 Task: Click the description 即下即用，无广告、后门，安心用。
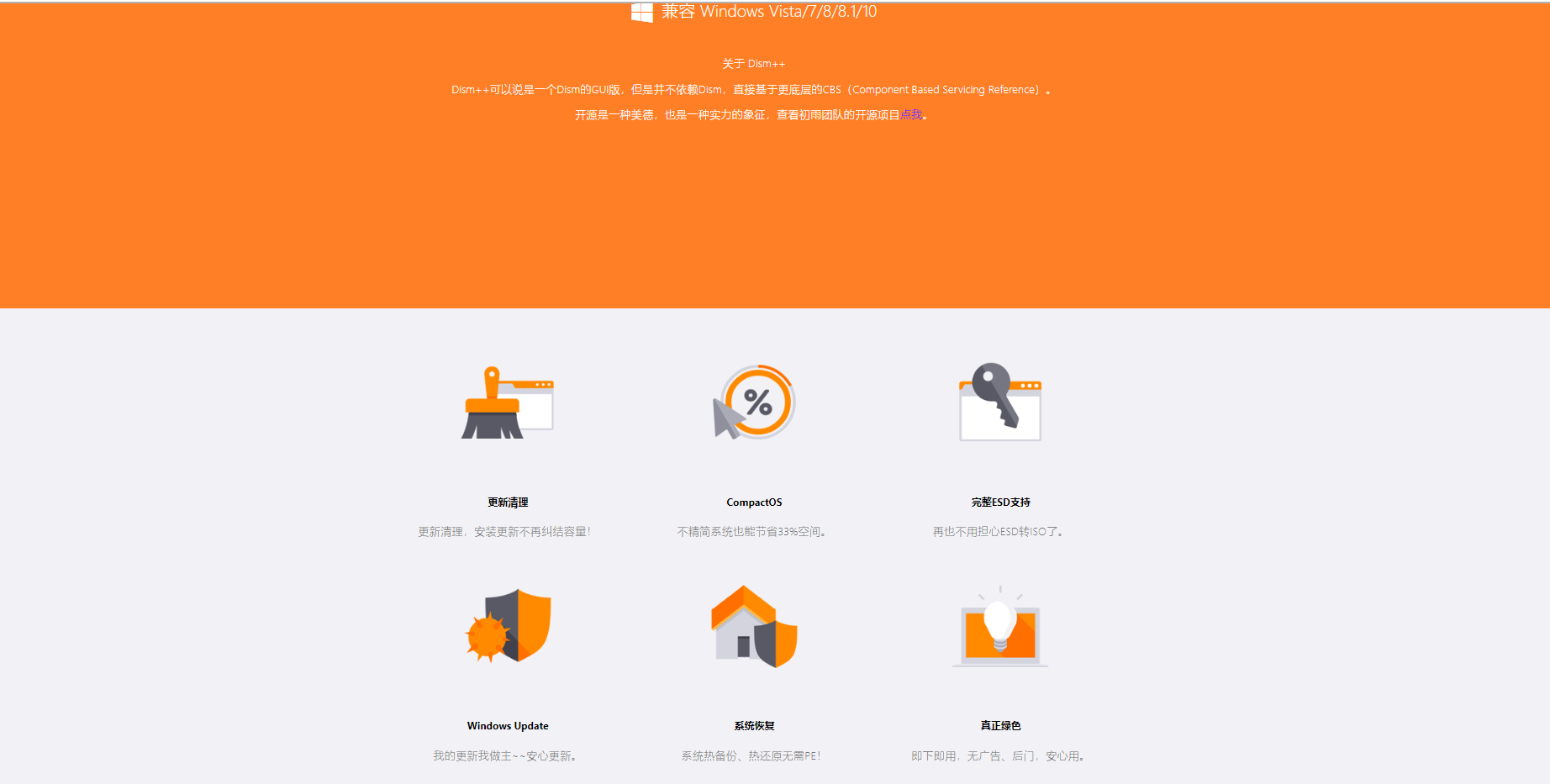[x=999, y=756]
